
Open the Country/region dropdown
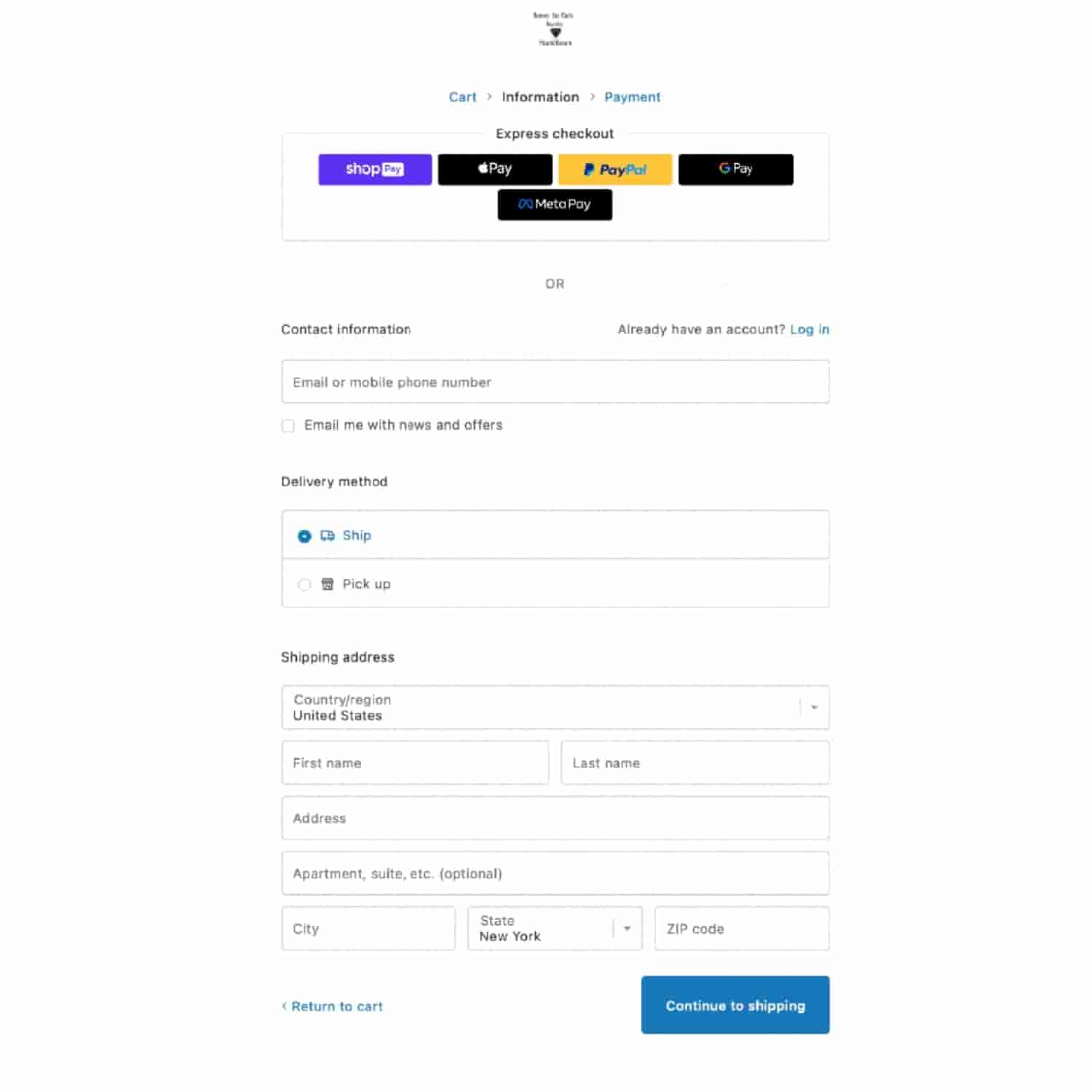click(x=555, y=708)
